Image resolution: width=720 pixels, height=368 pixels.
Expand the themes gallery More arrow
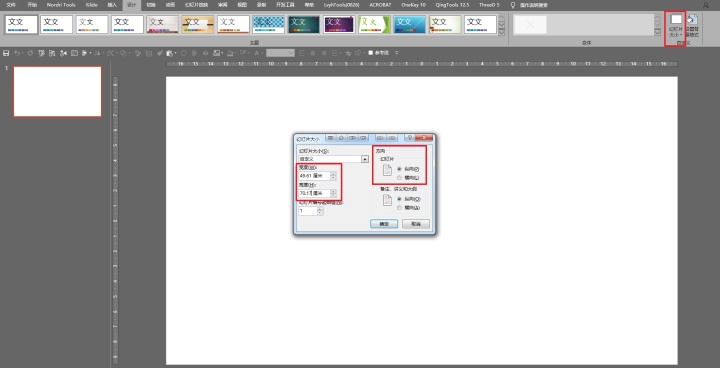tap(501, 32)
